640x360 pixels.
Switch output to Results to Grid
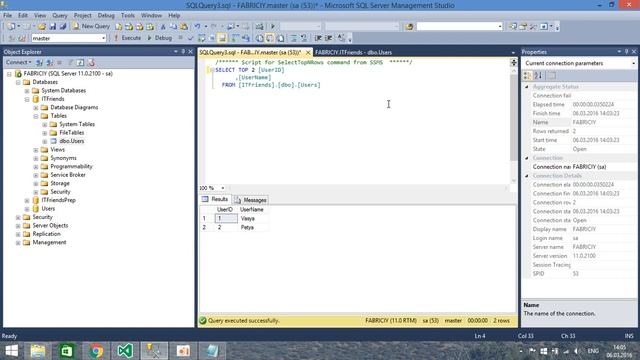click(270, 38)
